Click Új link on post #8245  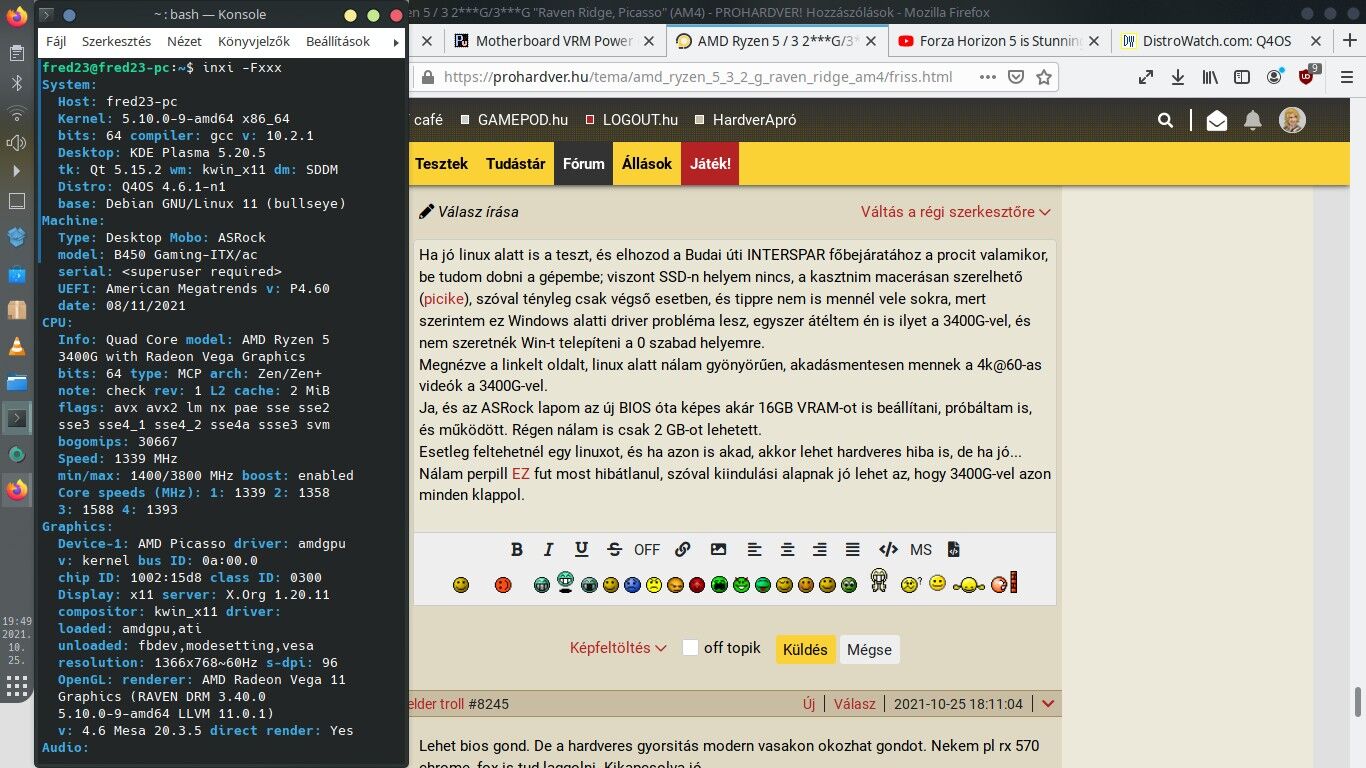[809, 704]
